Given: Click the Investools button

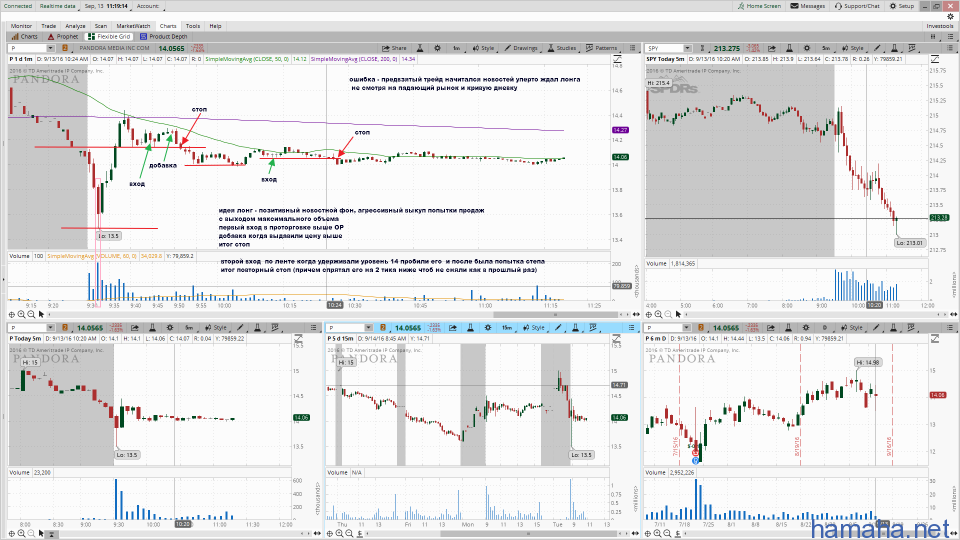Looking at the screenshot, I should 940,26.
